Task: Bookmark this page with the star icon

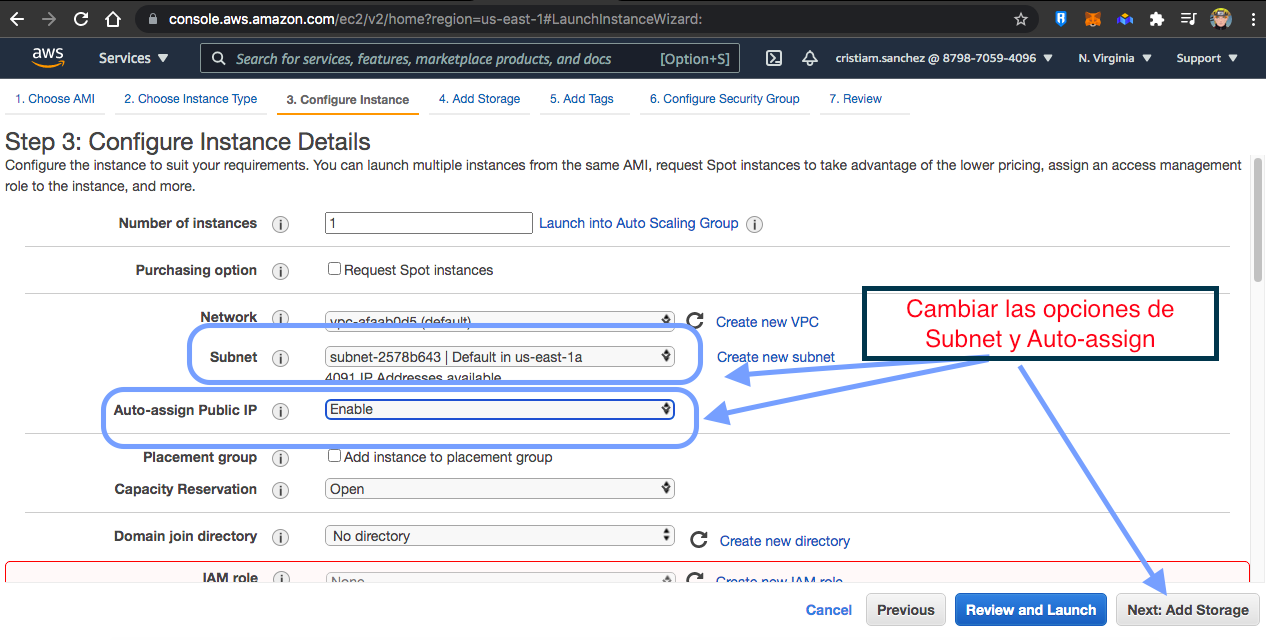Action: pos(1020,19)
